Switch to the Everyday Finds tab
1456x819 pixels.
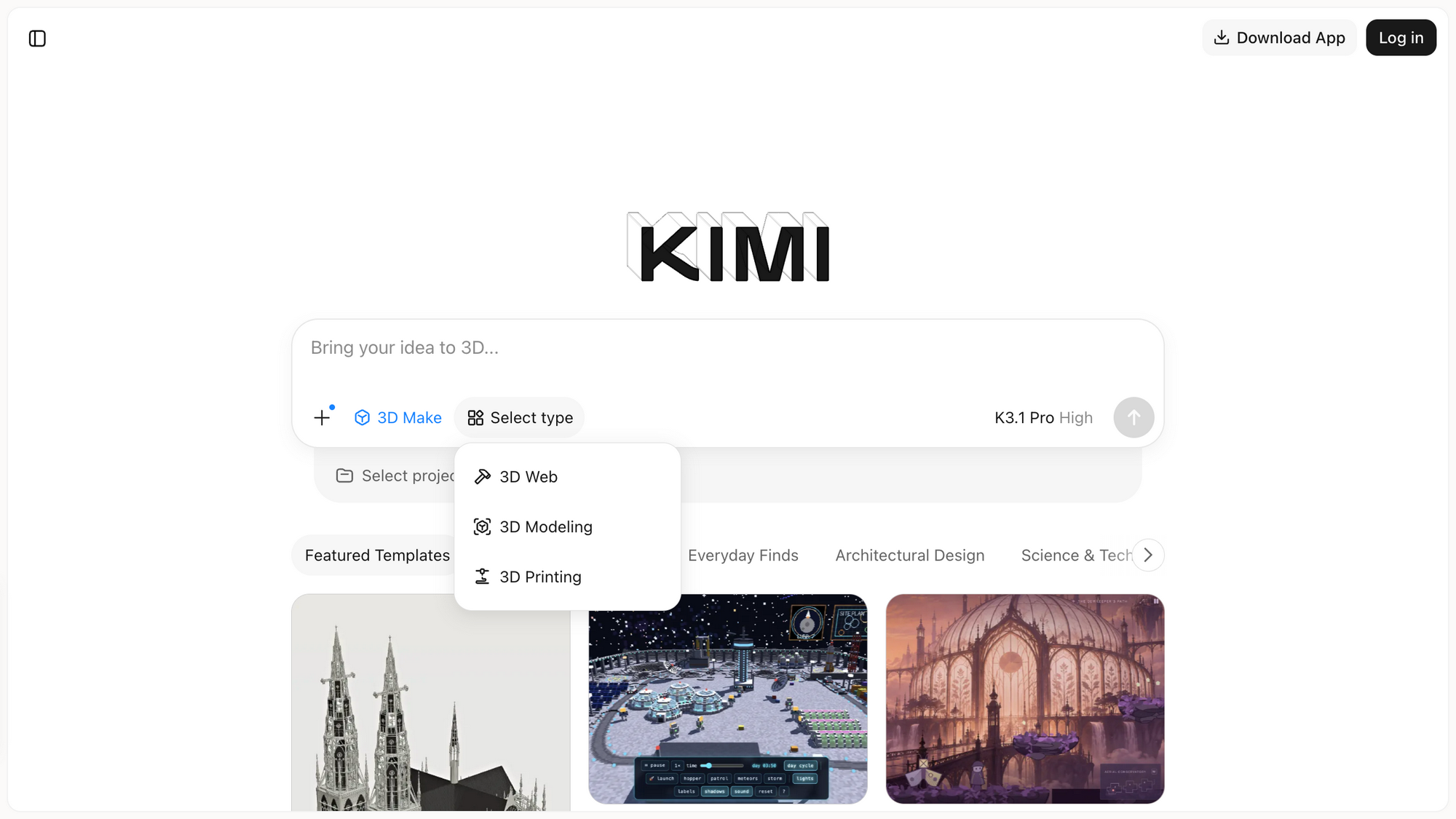pos(743,555)
